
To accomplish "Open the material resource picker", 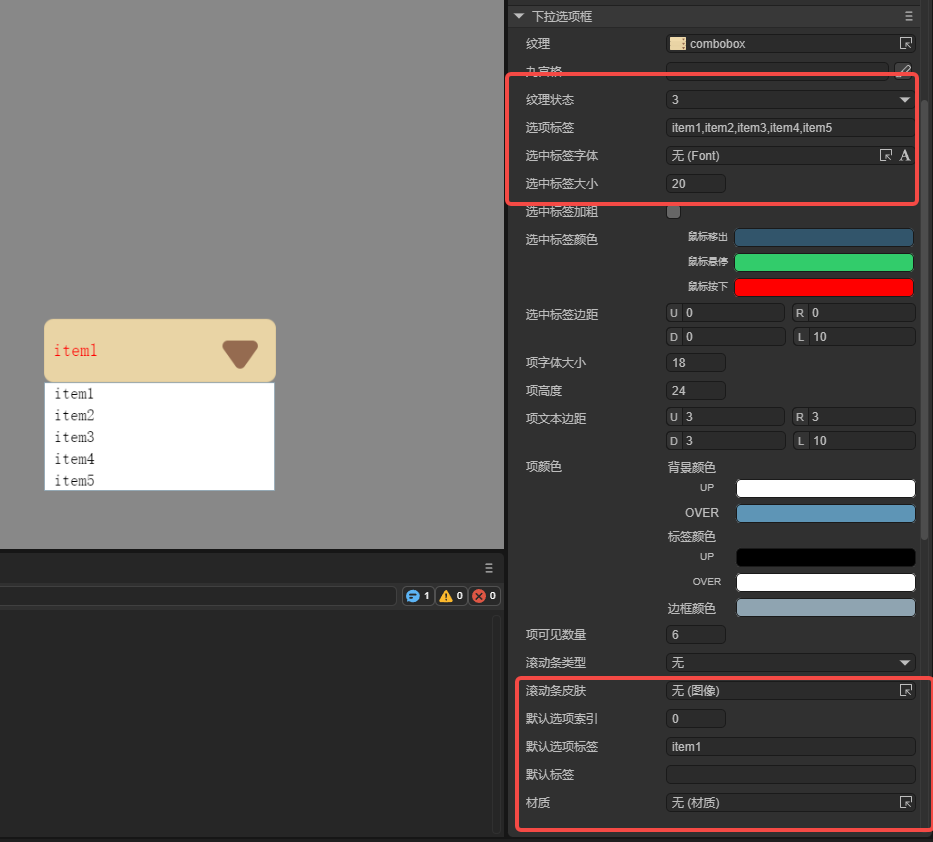I will coord(905,802).
